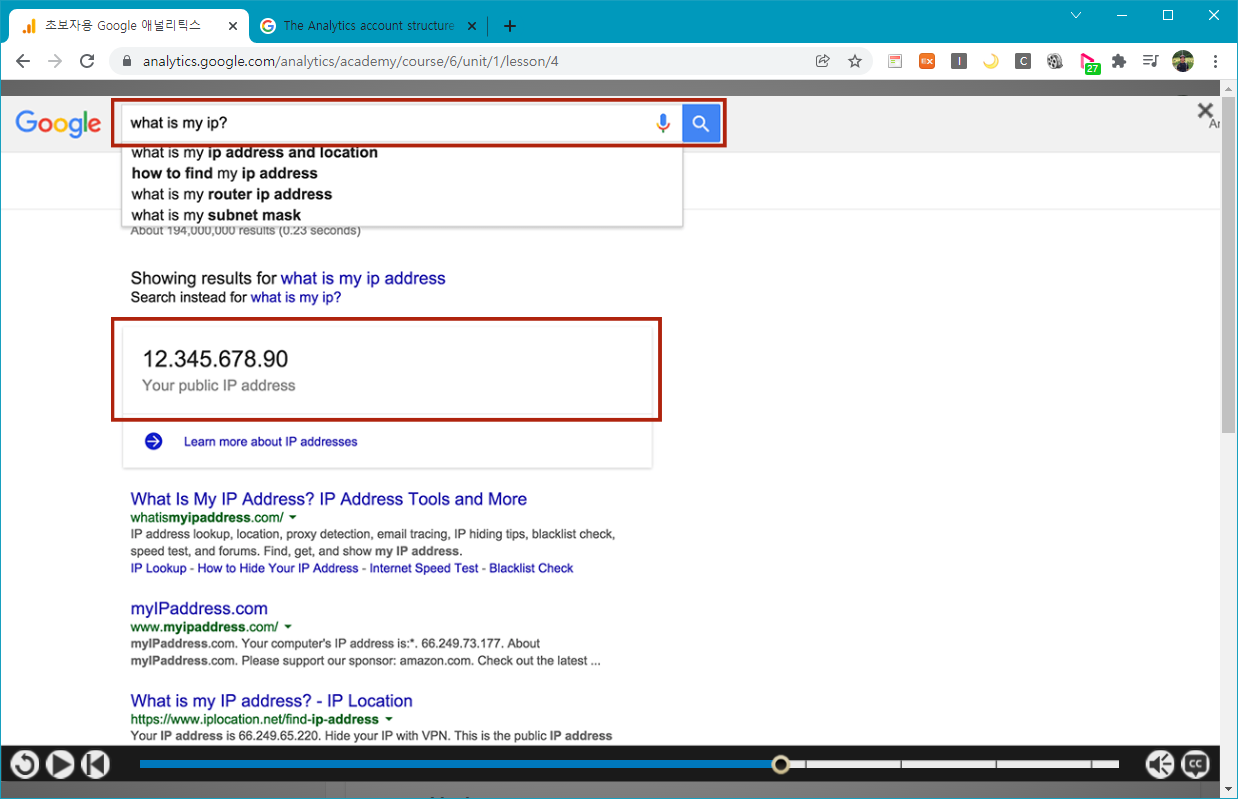Screen dimensions: 1238x799
Task: Open 'What Is My IP Address? IP Address Tools' result
Action: (328, 499)
